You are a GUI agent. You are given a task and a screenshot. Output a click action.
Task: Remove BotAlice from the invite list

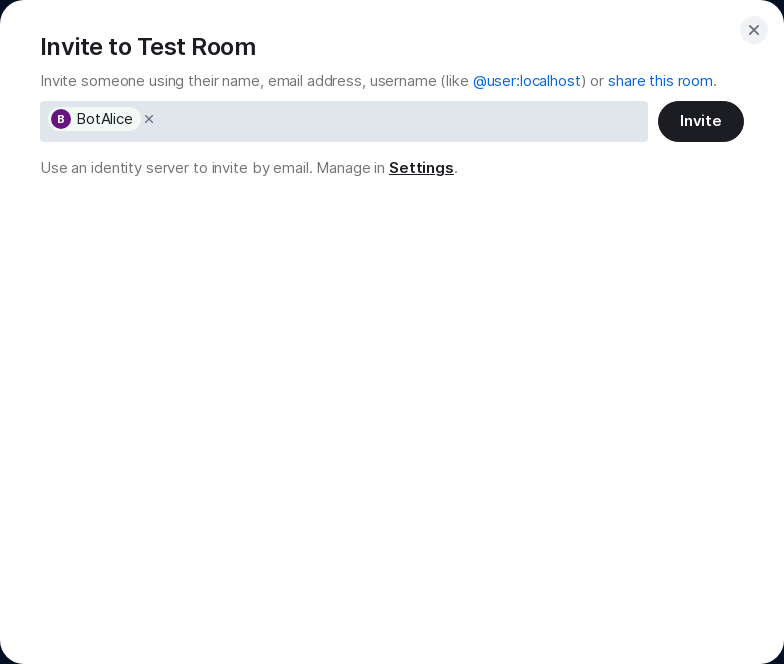coord(149,119)
